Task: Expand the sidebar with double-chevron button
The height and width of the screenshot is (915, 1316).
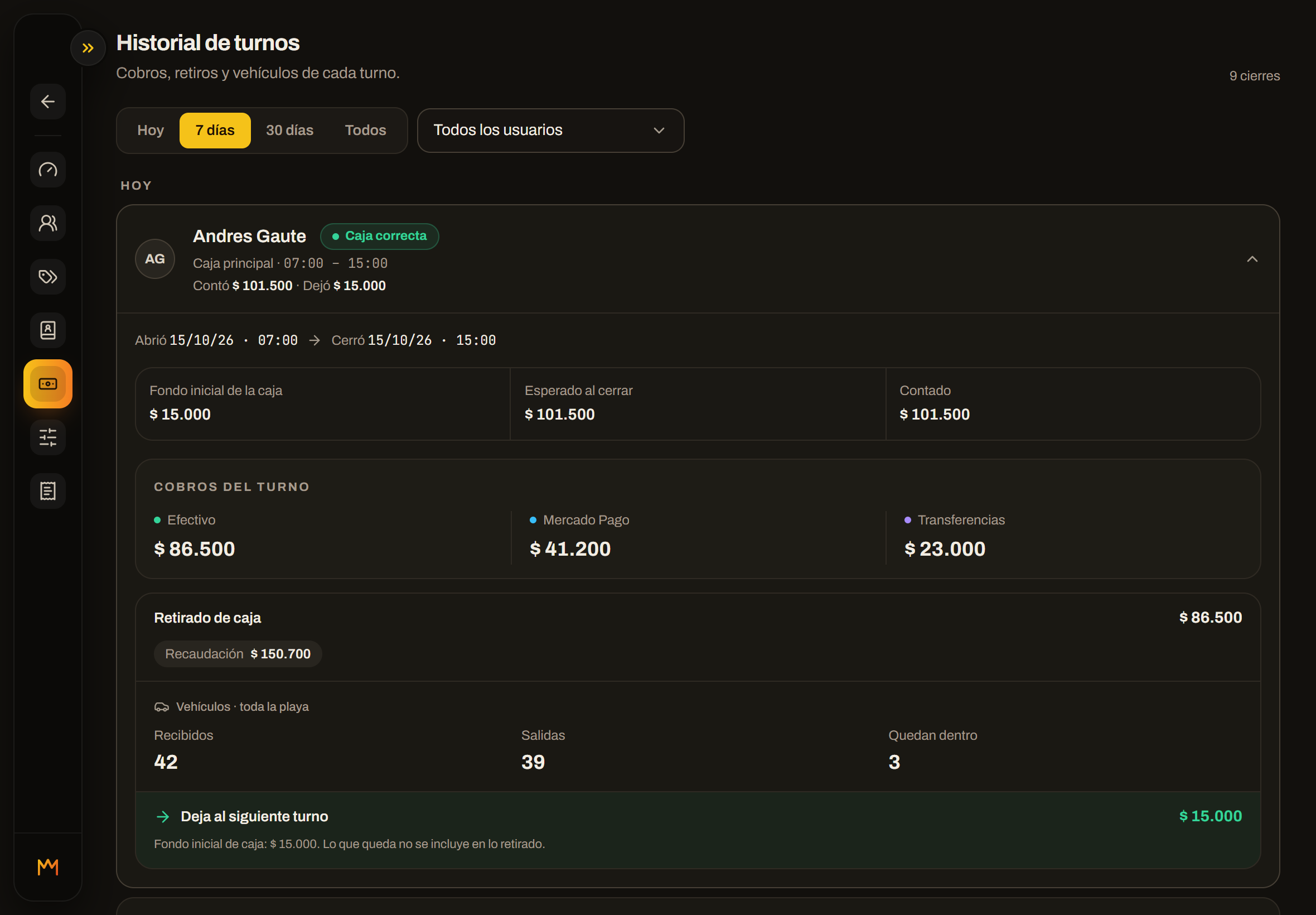Action: point(88,48)
